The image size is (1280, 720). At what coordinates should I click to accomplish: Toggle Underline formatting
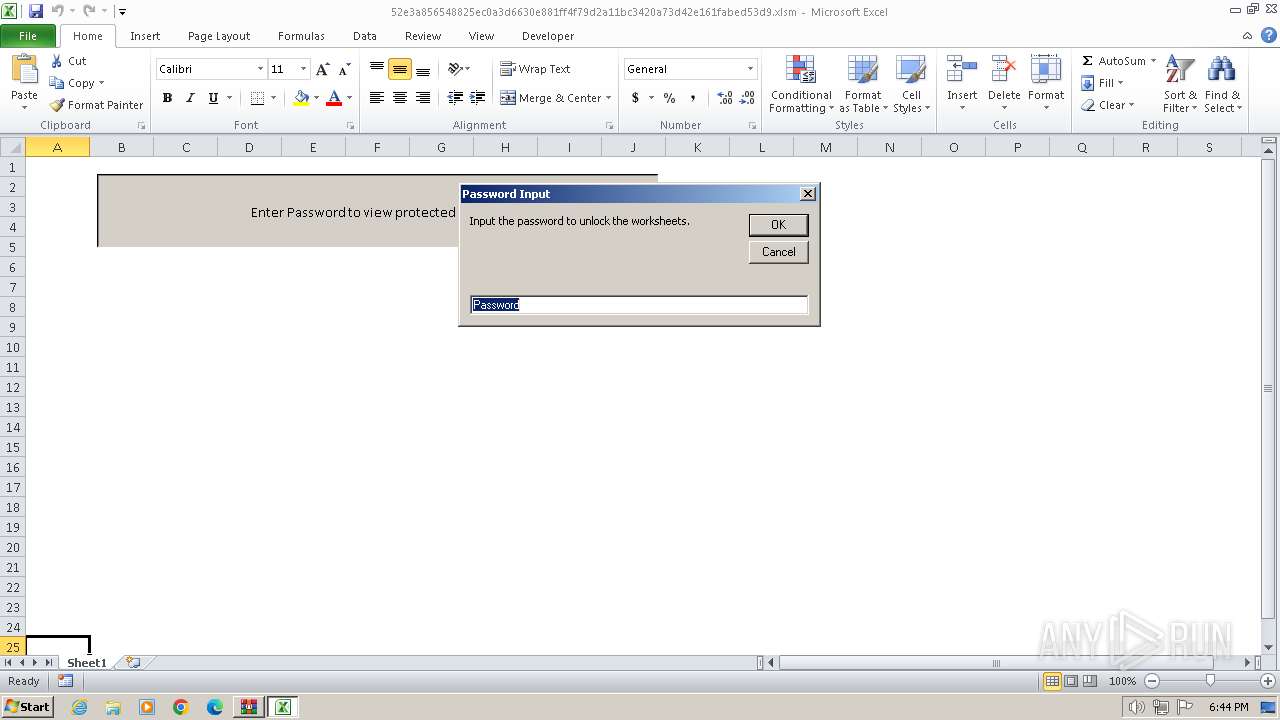point(213,98)
